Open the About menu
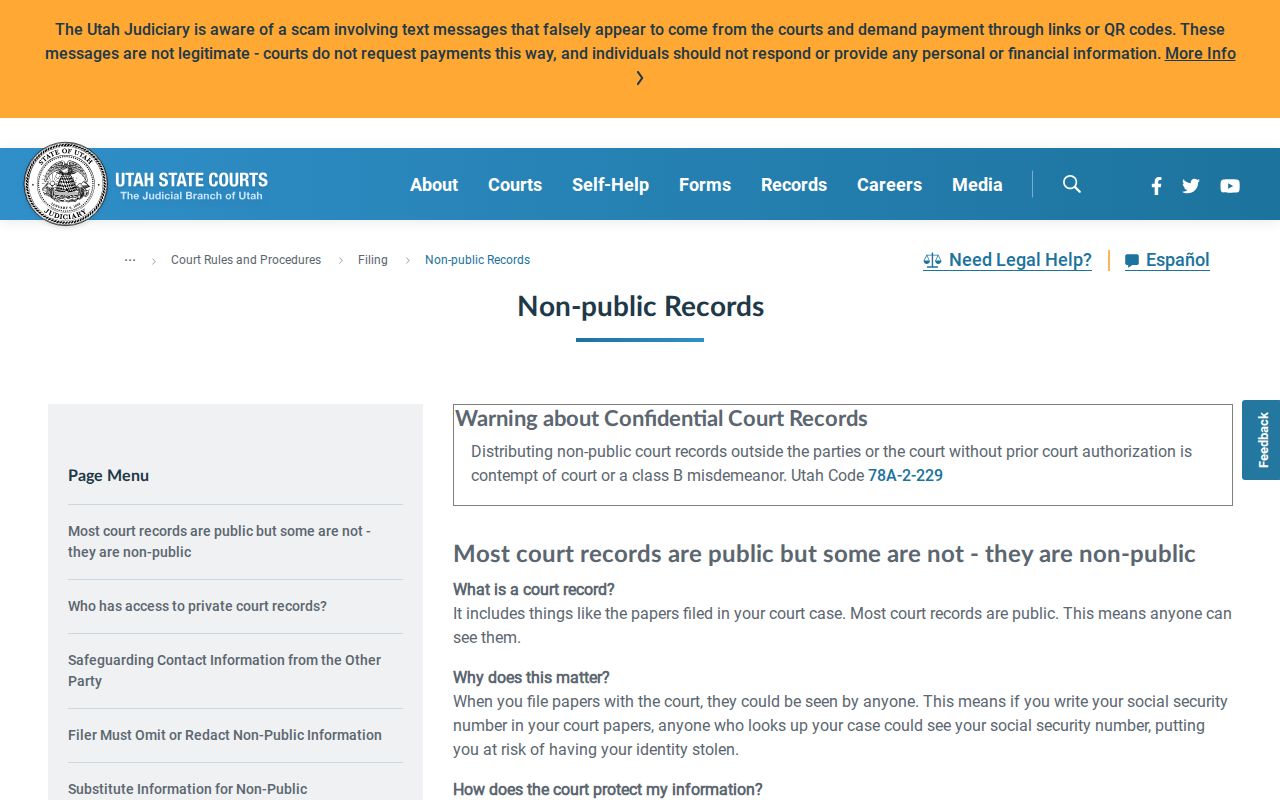Image resolution: width=1280 pixels, height=800 pixels. 434,185
